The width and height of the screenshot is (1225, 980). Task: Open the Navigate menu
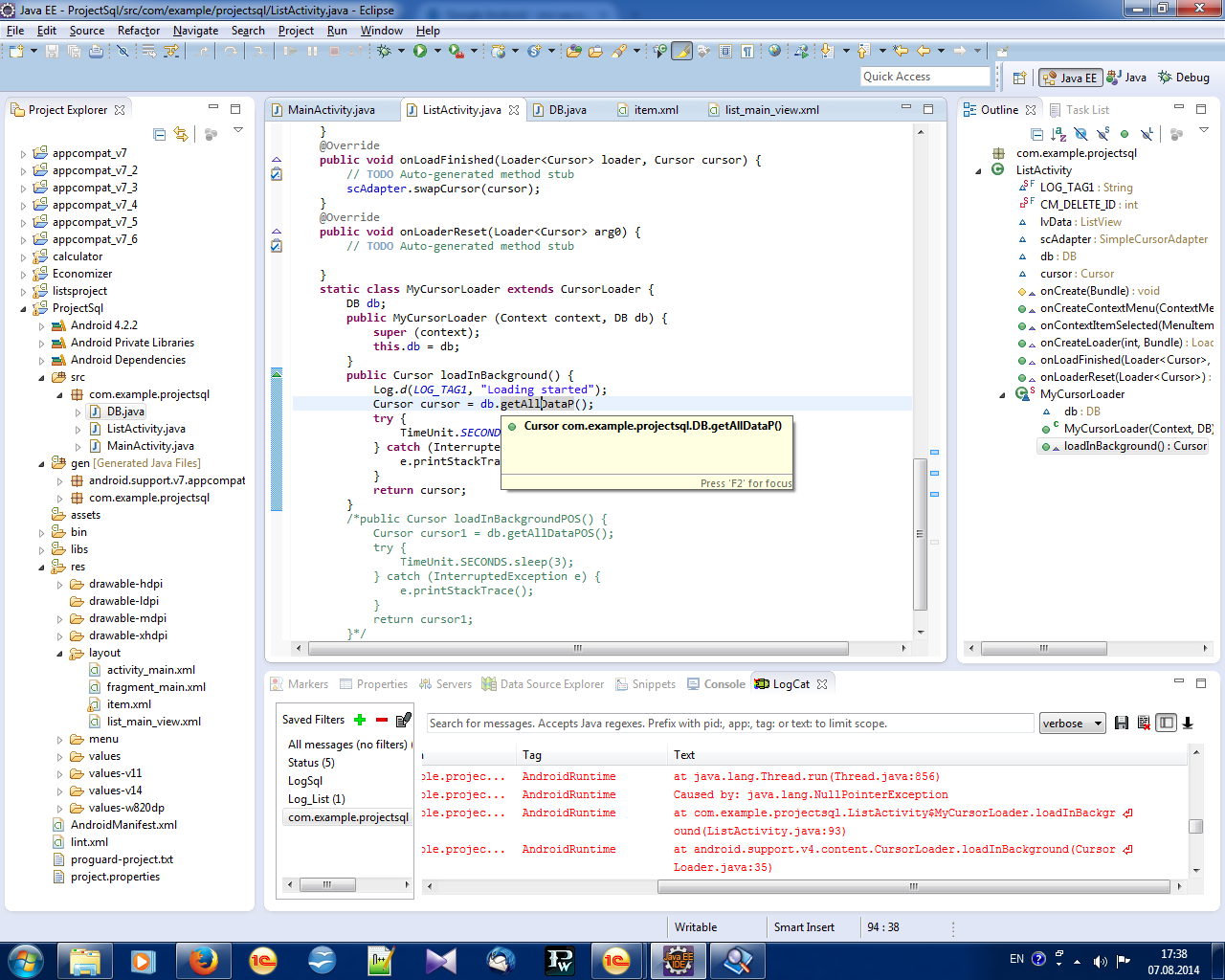[195, 30]
